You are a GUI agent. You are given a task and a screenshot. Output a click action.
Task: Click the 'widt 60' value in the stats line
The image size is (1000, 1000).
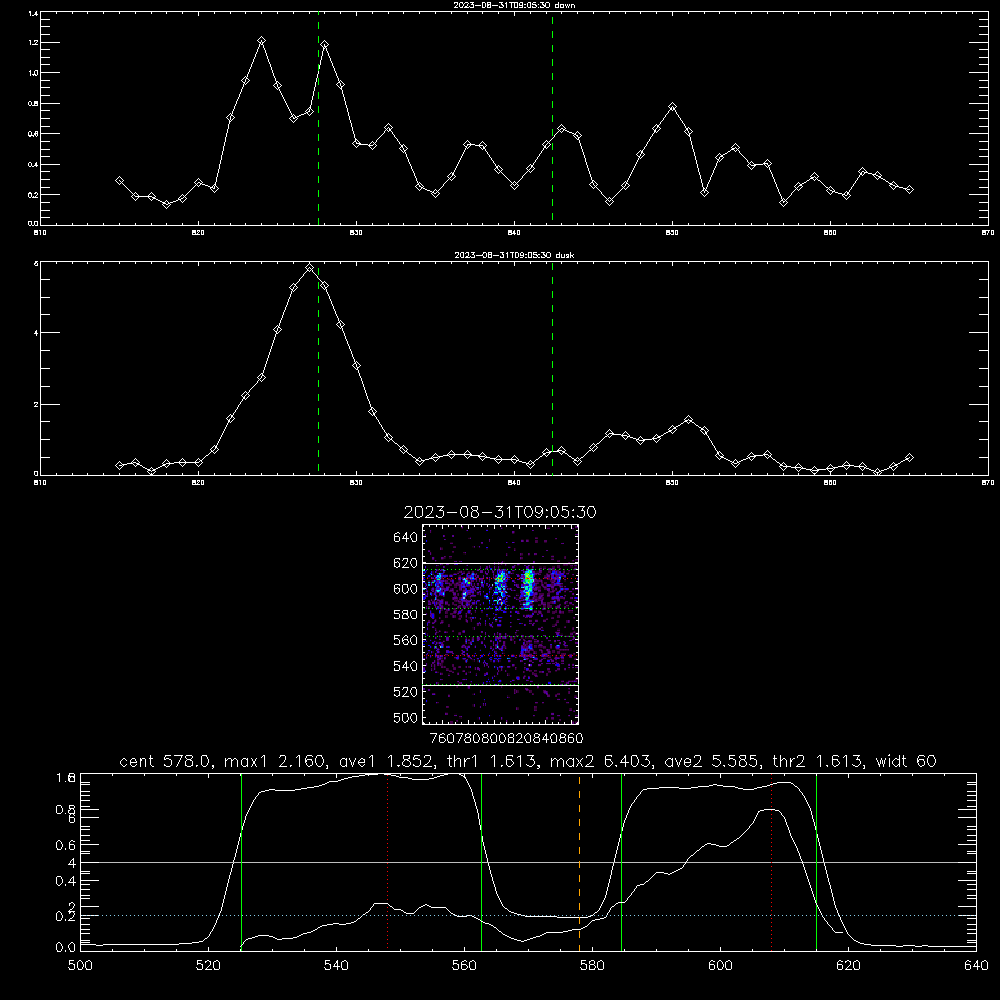coord(906,761)
